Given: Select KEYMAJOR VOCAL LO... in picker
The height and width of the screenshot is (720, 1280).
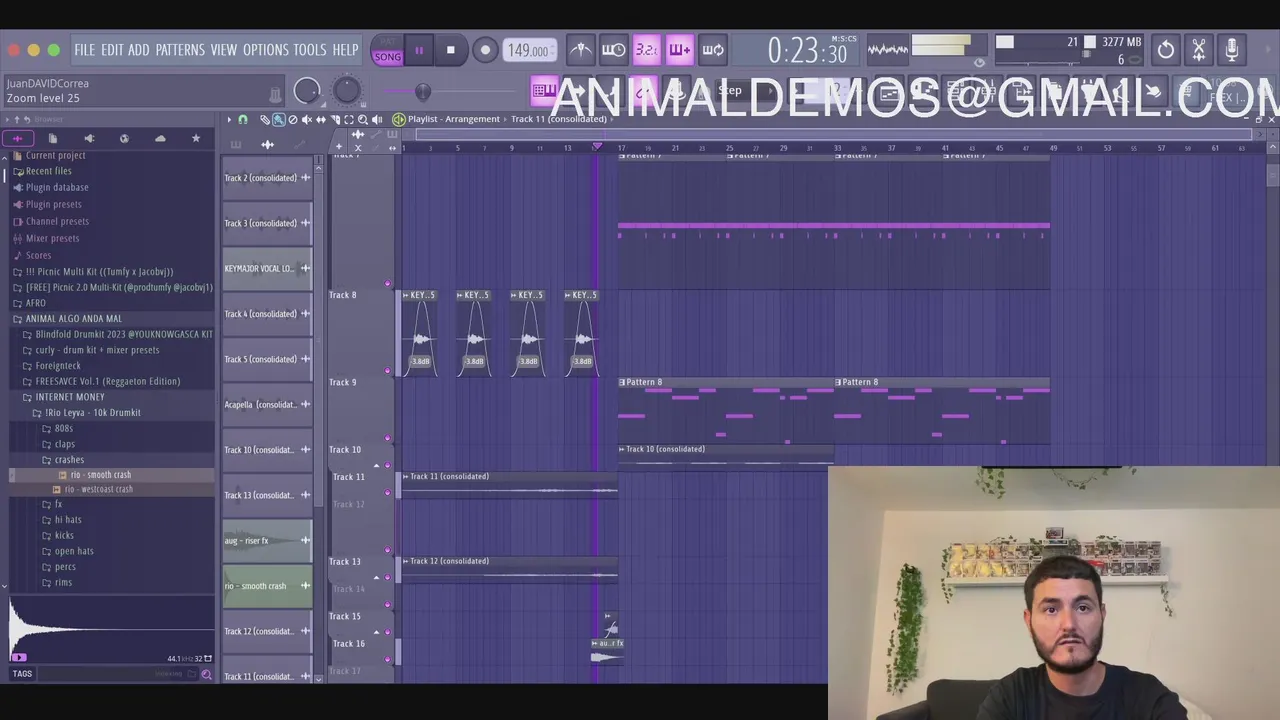Looking at the screenshot, I should click(x=267, y=268).
